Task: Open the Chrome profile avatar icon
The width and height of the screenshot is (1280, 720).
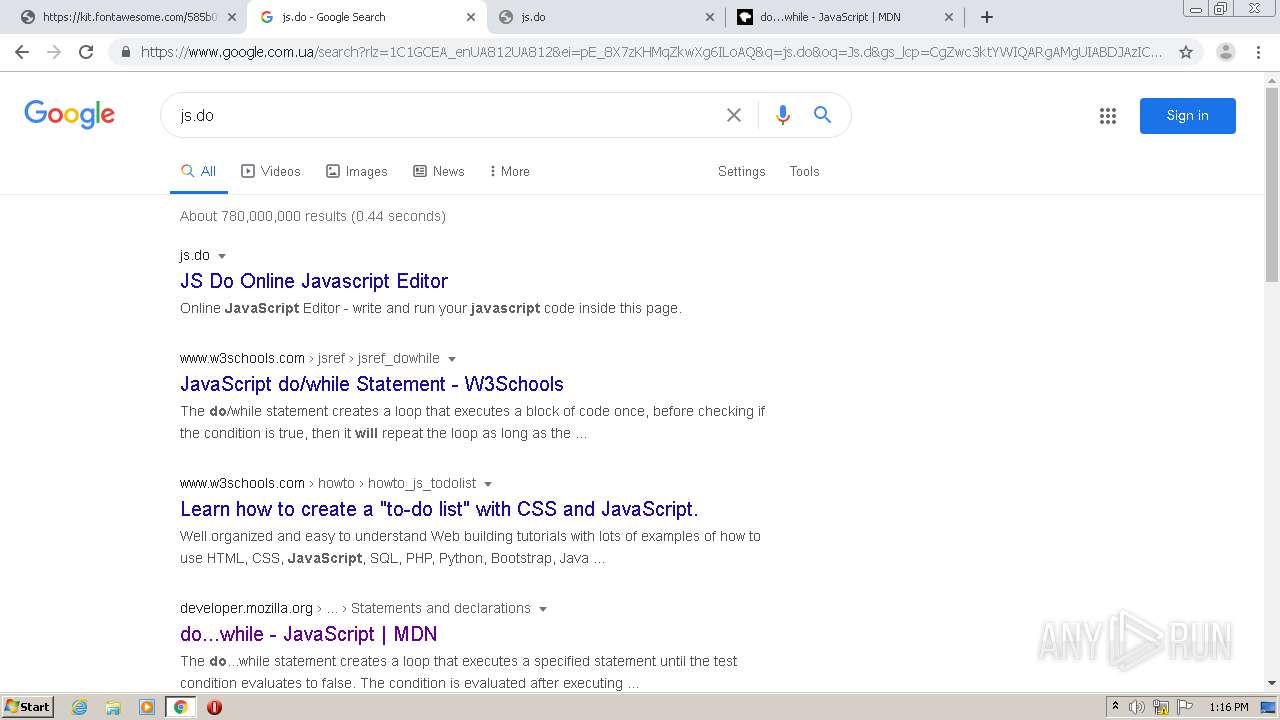Action: 1225,52
